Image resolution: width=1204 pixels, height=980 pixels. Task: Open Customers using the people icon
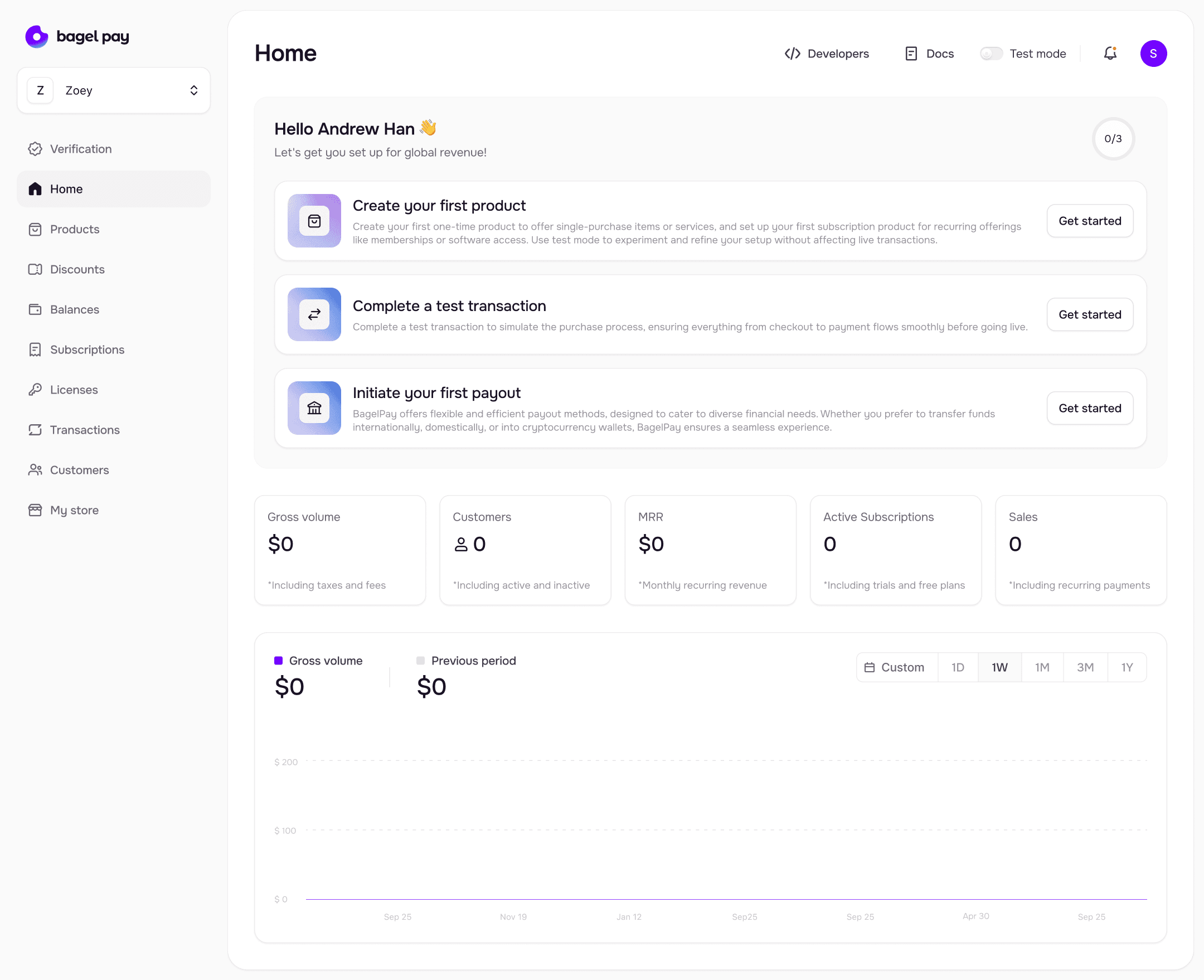click(x=35, y=470)
